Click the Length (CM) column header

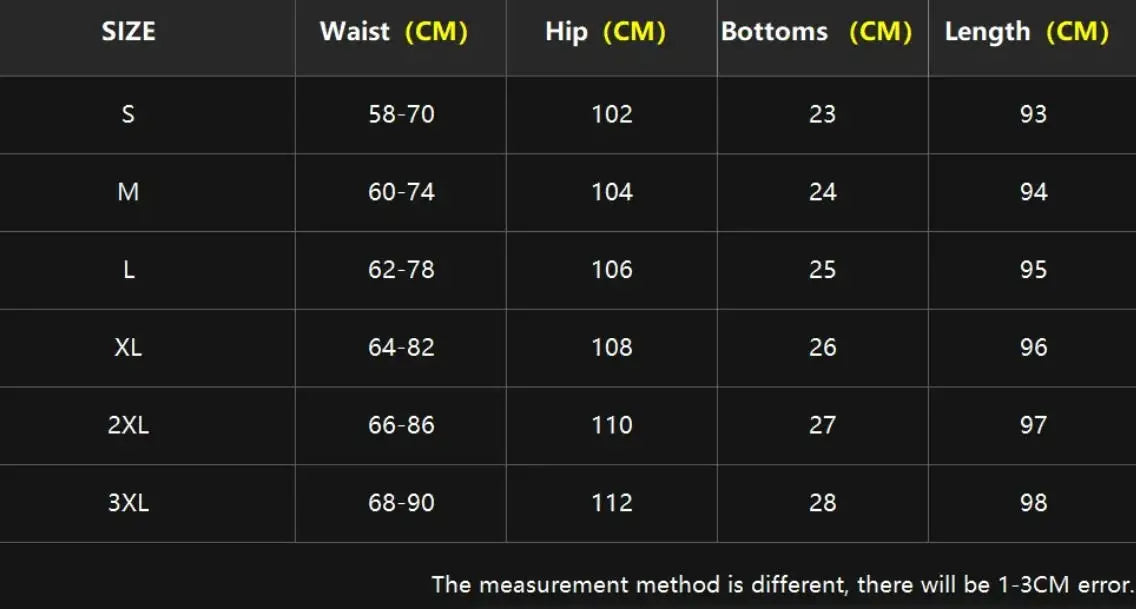pos(1026,32)
